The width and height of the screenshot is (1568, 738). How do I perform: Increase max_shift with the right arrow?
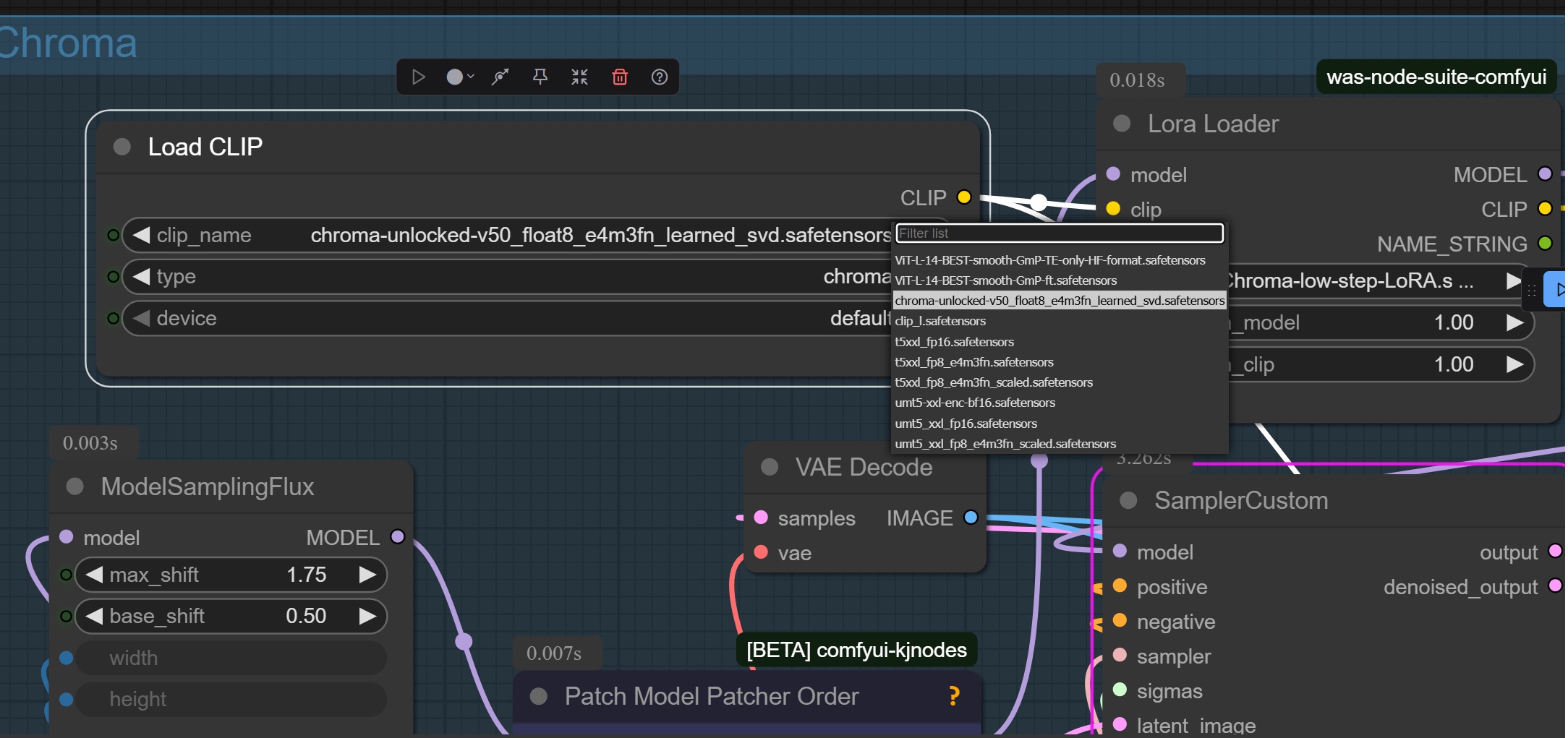coord(367,575)
